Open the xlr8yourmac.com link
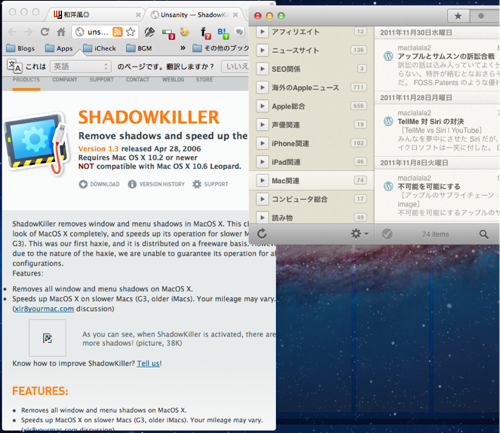500x433 pixels. tap(44, 309)
